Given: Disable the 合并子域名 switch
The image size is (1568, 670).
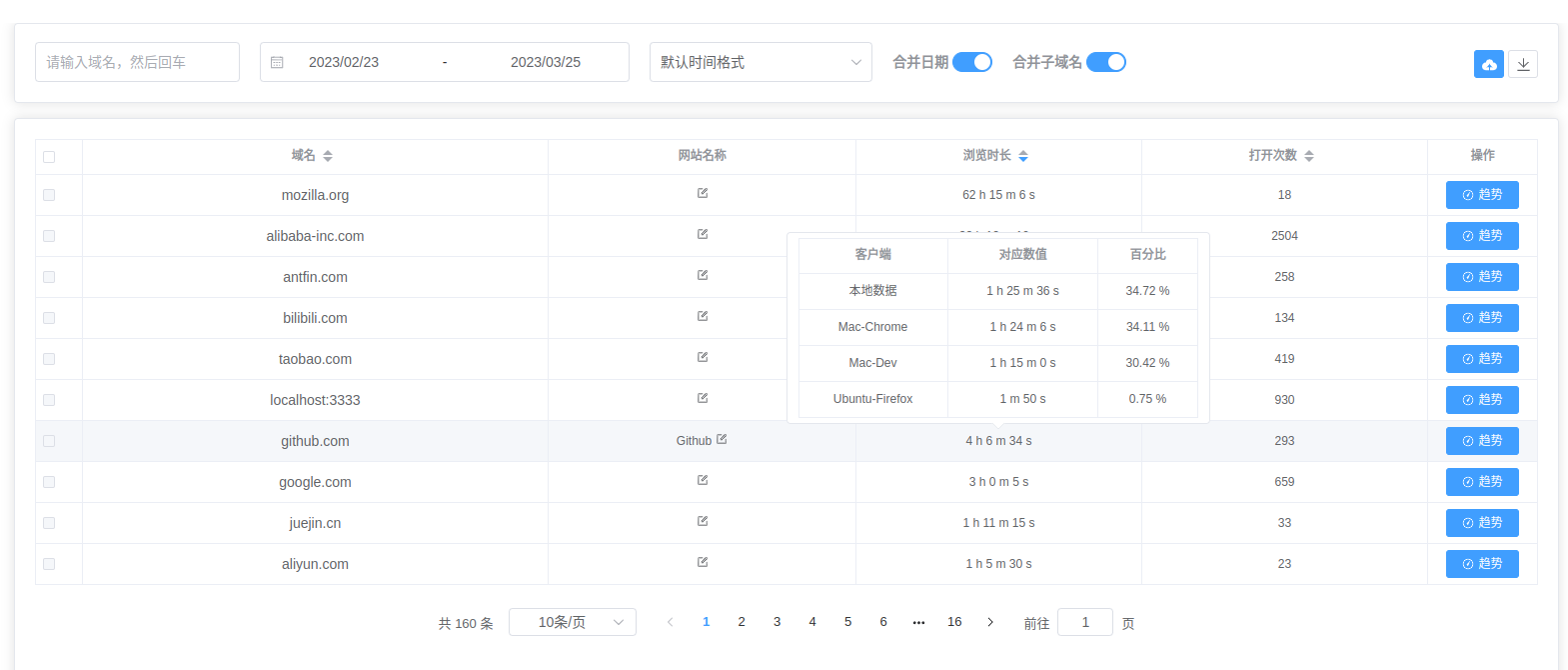Looking at the screenshot, I should pos(1105,62).
